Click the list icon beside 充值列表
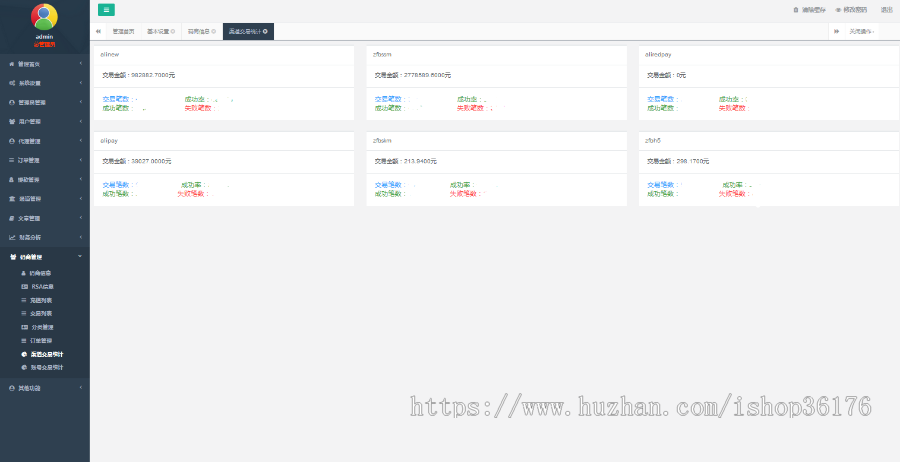Image resolution: width=900 pixels, height=462 pixels. click(x=24, y=300)
